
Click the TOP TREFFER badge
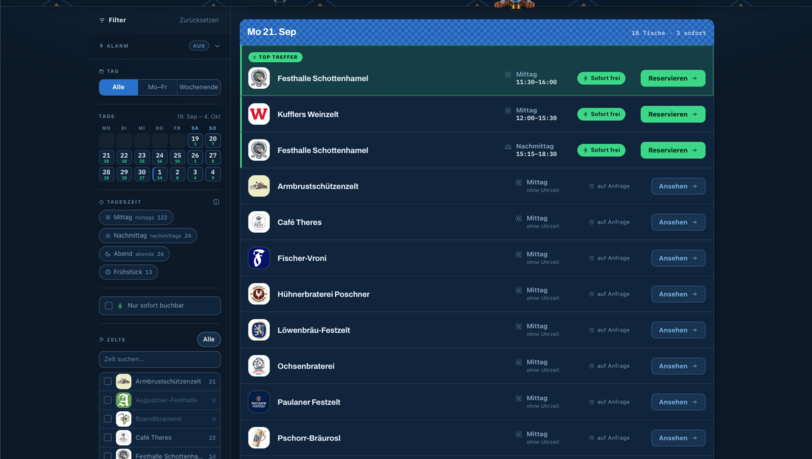point(276,57)
